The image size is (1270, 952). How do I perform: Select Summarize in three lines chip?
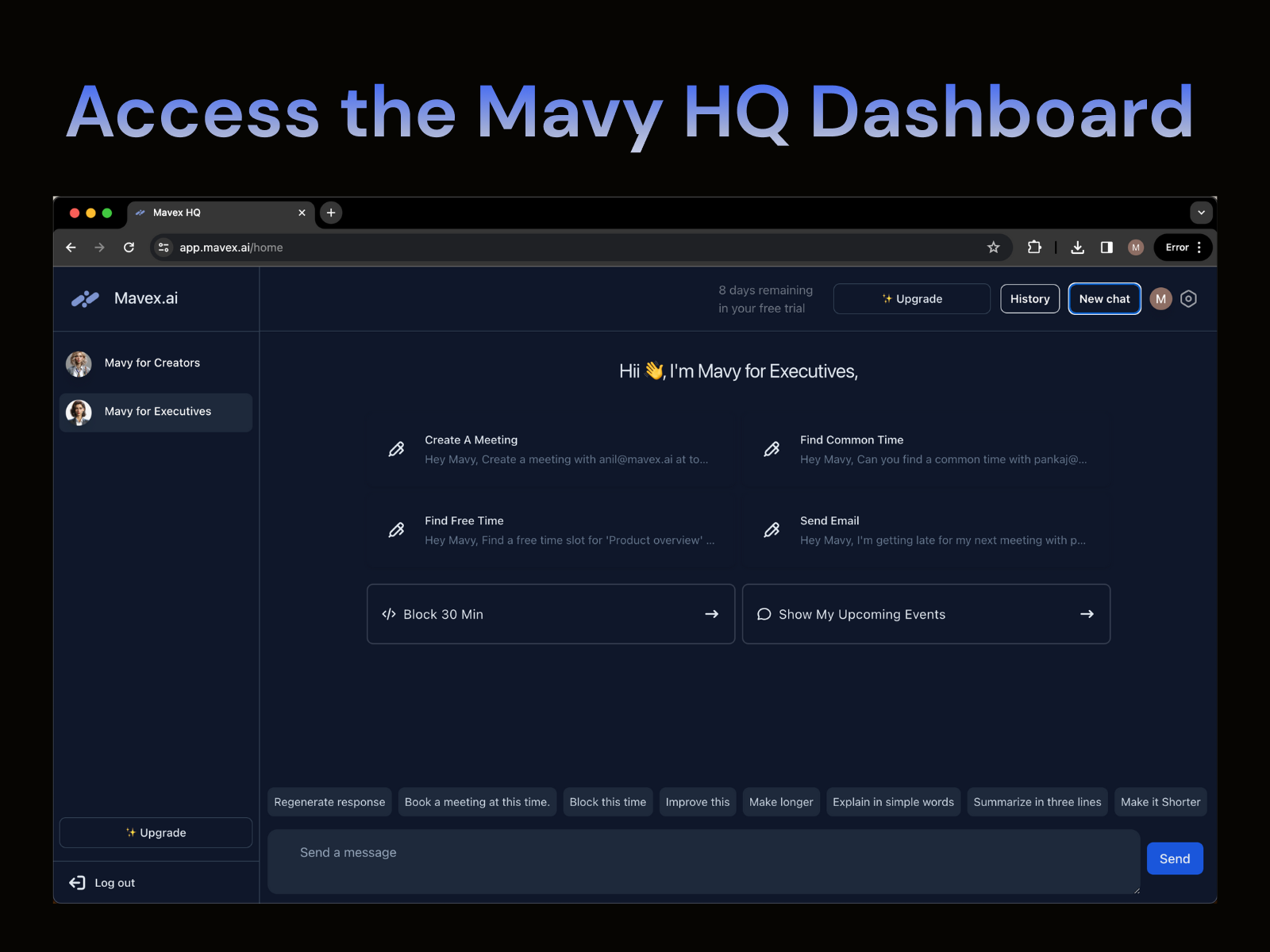(1037, 802)
